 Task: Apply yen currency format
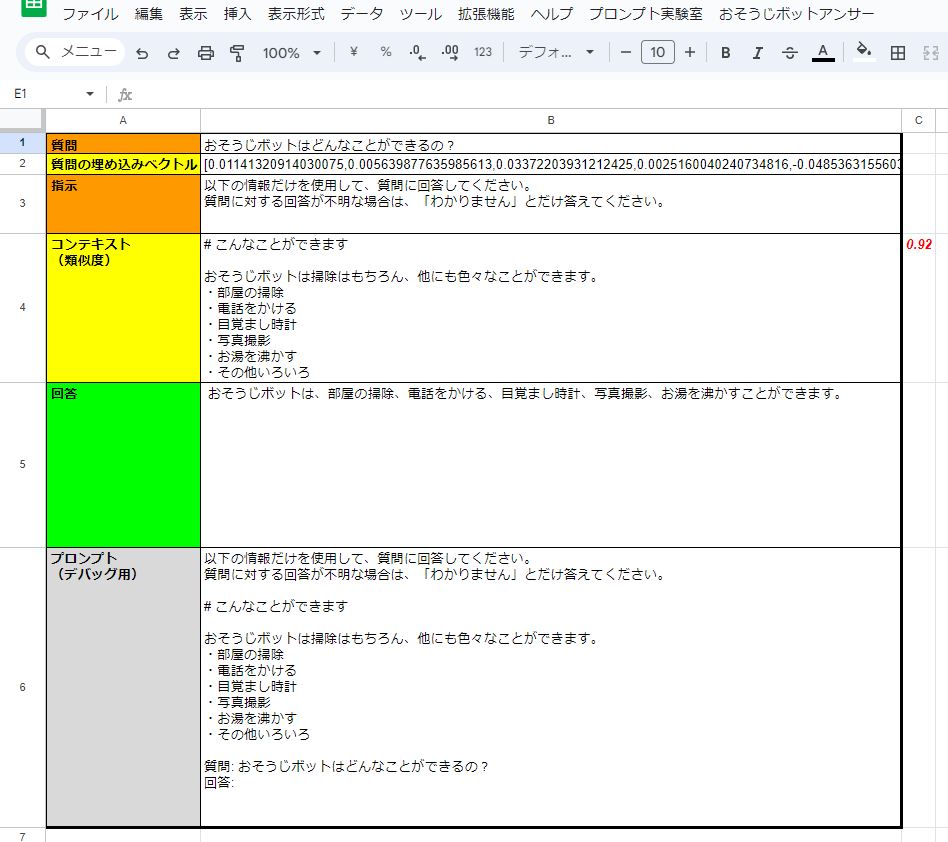coord(353,52)
